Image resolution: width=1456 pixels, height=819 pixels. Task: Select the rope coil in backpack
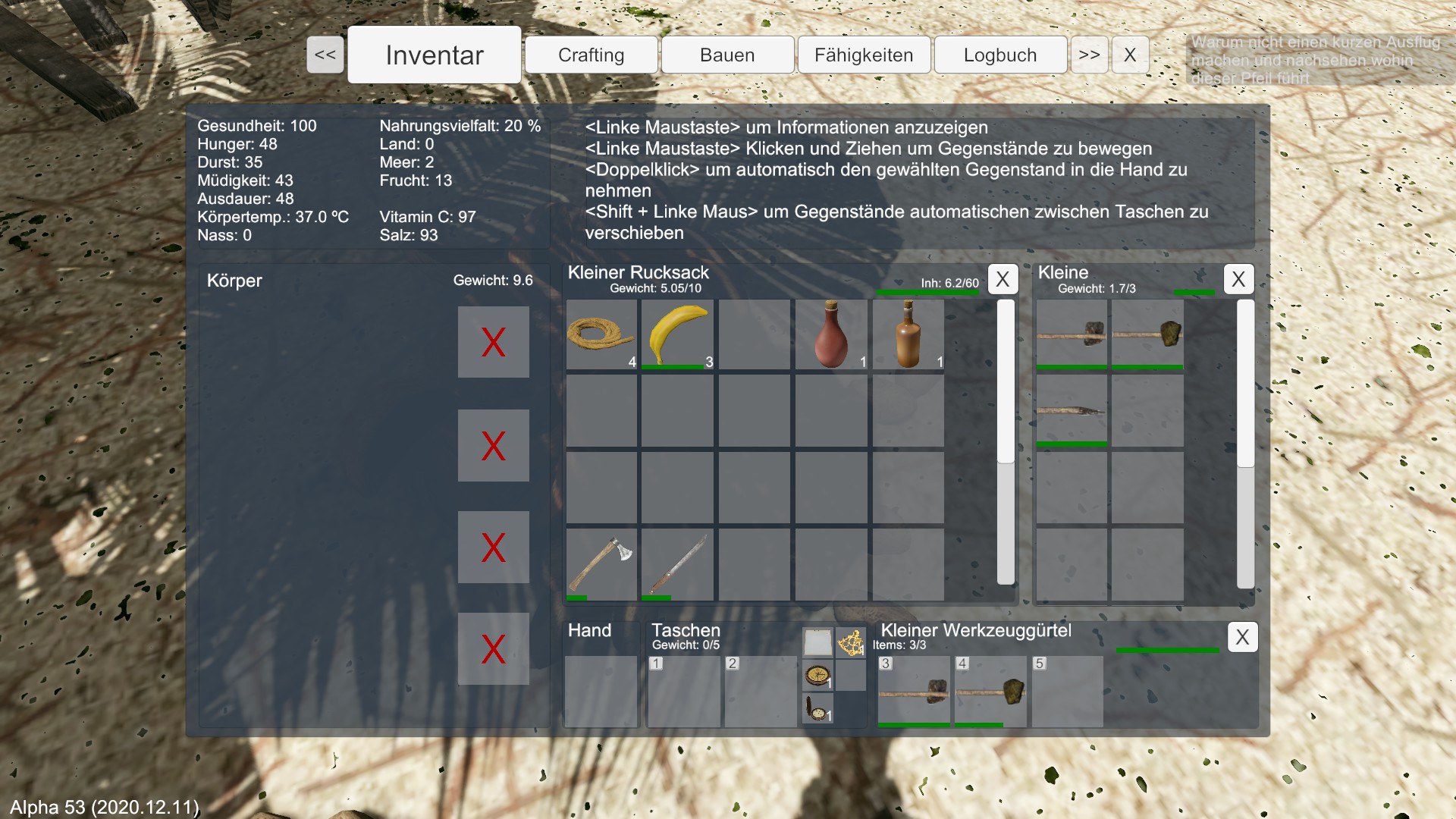pyautogui.click(x=601, y=334)
